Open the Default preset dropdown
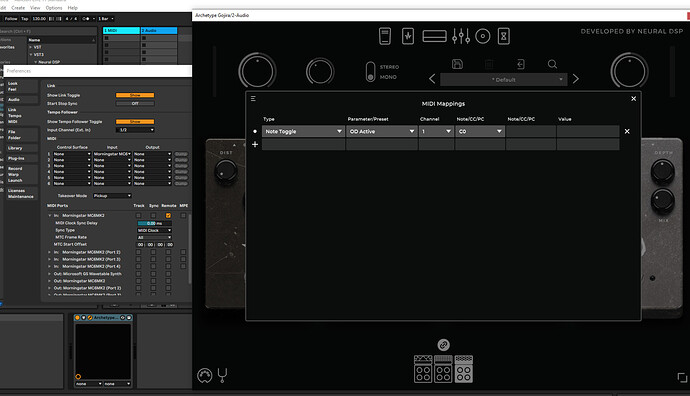The width and height of the screenshot is (690, 396). point(503,80)
